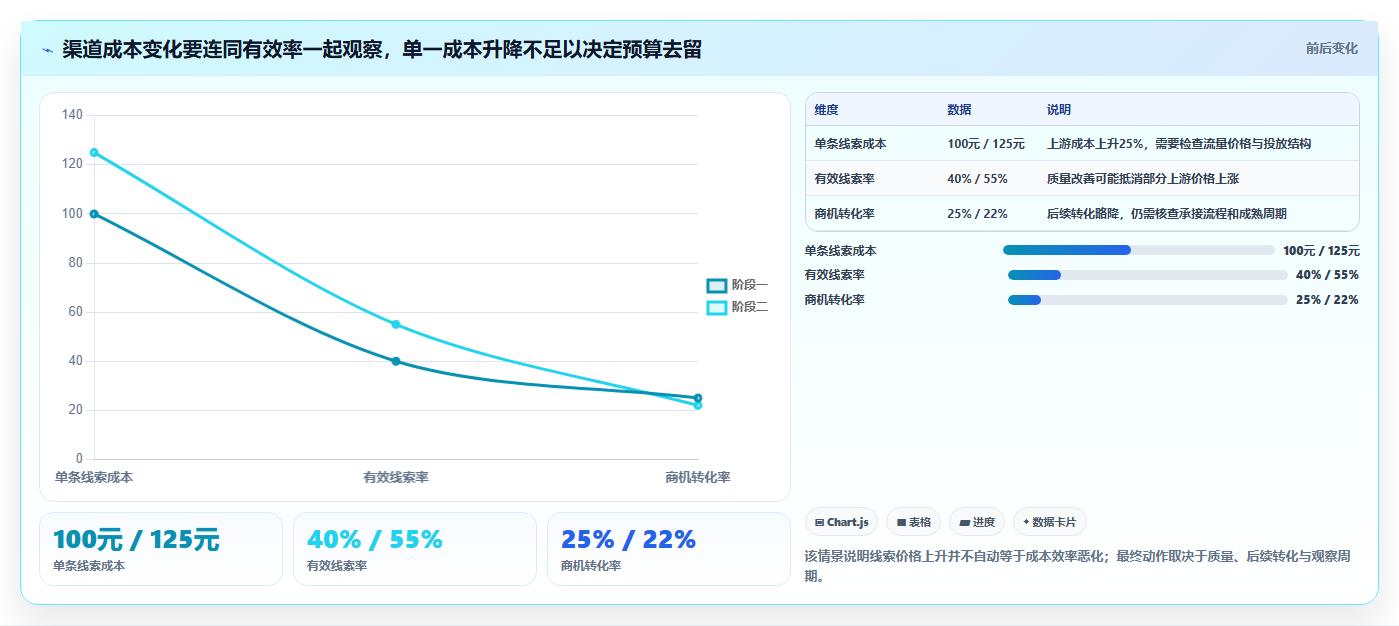Click progress value 100元 / 125元 beside bar
Viewport: 1399px width, 626px height.
pos(1321,251)
